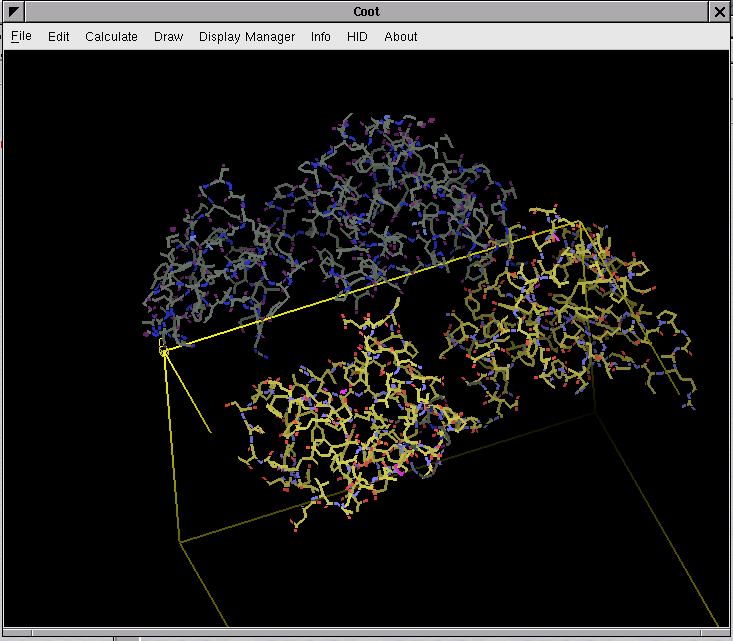Close the Coot window
Screen dimensions: 733x641
(x=720, y=12)
